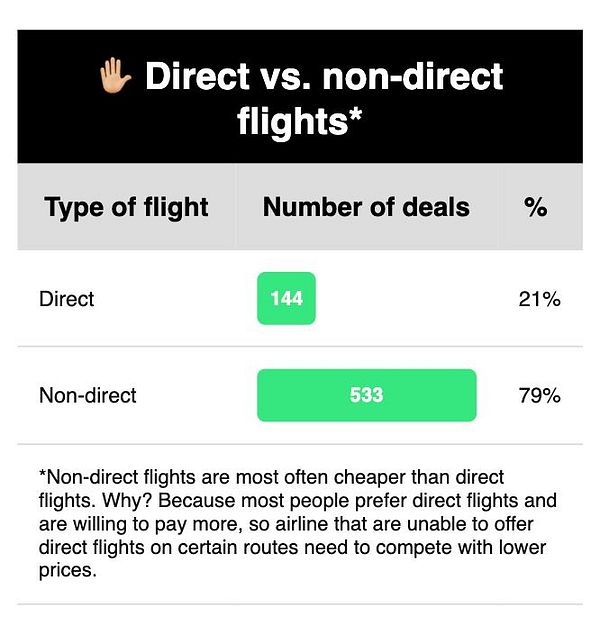Select the "Number of deals" column header
This screenshot has height=643, width=600.
366,207
